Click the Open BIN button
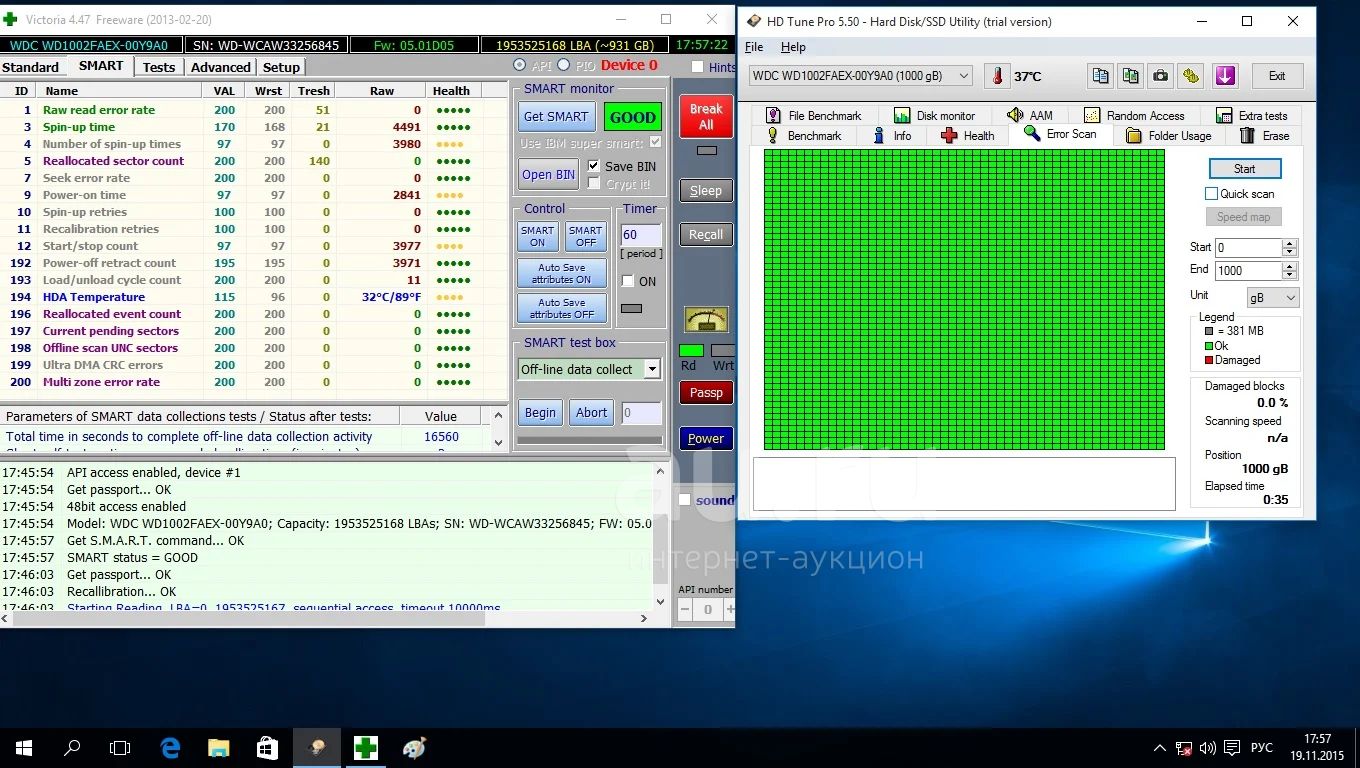Viewport: 1360px width, 768px height. (548, 174)
